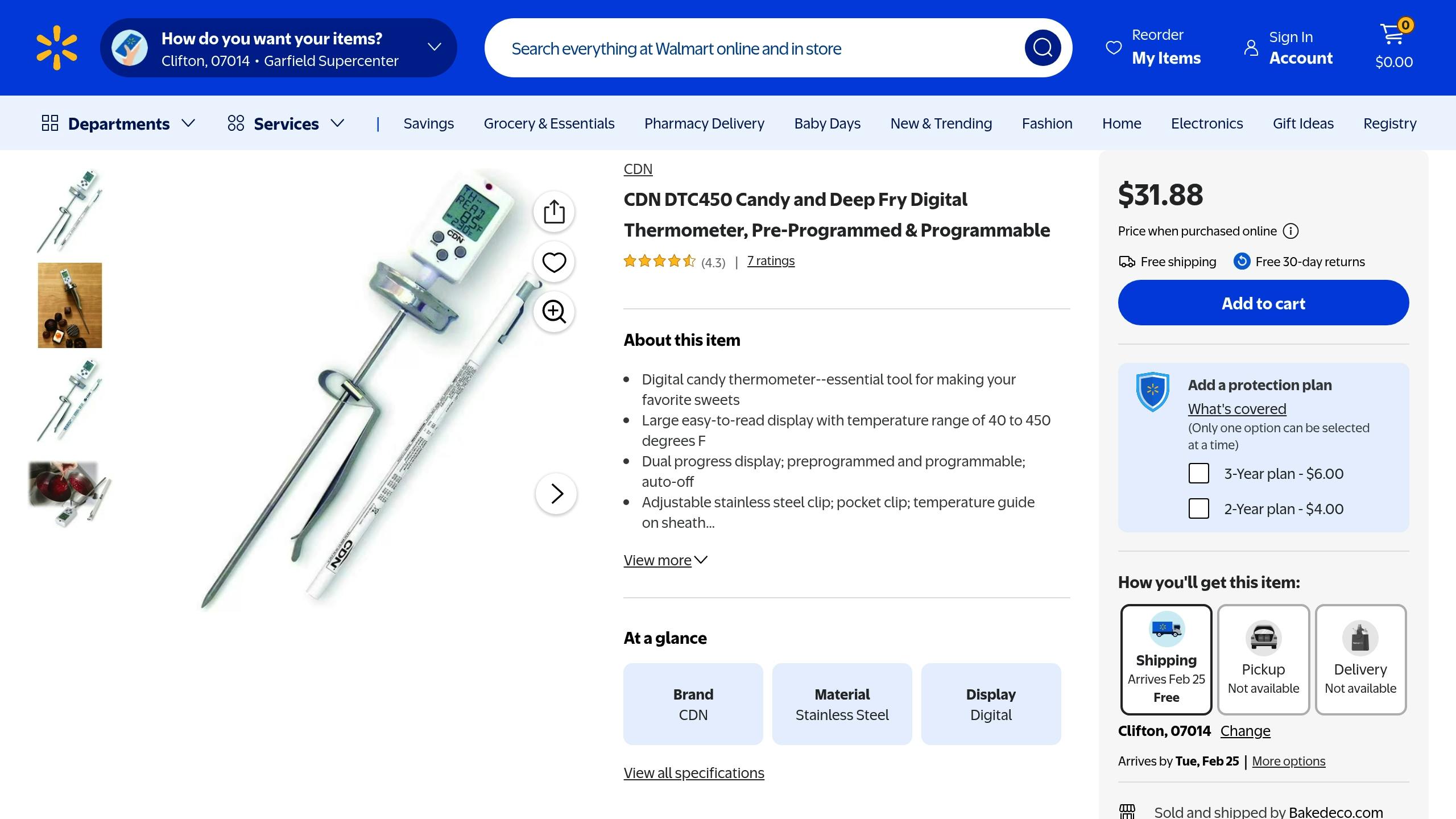Image resolution: width=1456 pixels, height=819 pixels.
Task: Click More options delivery link
Action: tap(1289, 761)
